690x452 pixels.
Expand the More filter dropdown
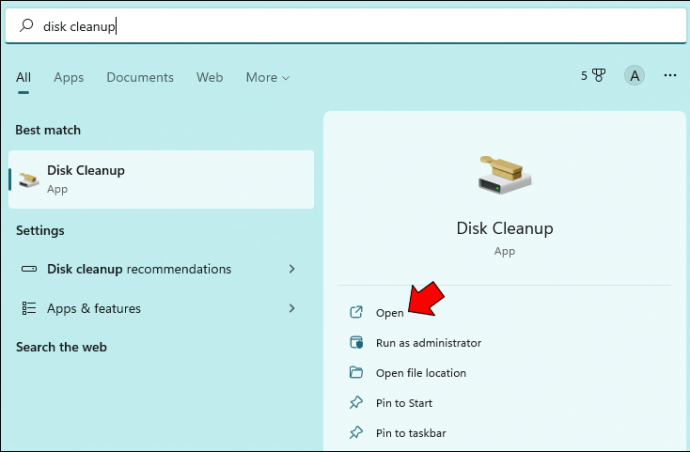[x=267, y=77]
